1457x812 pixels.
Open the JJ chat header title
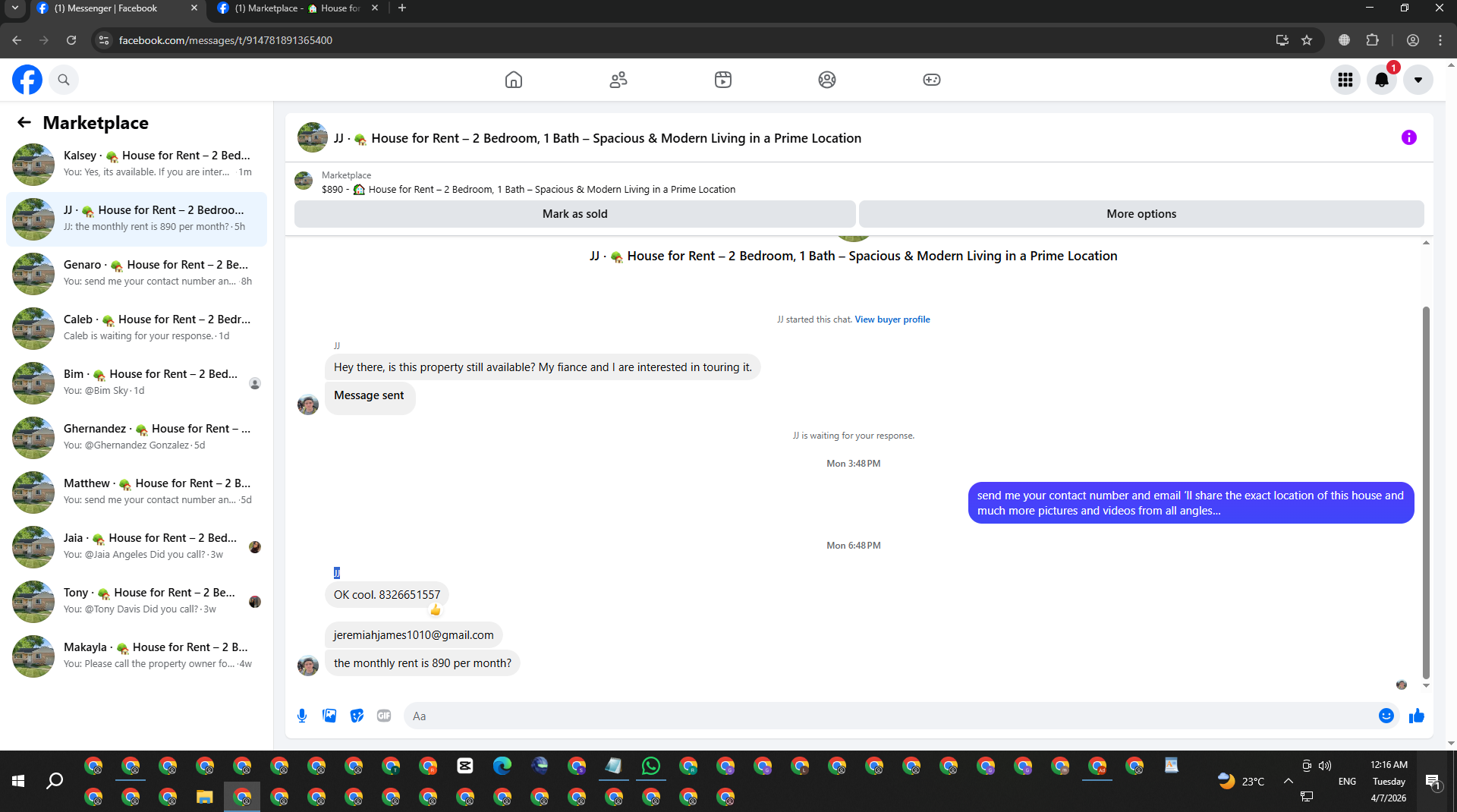coord(597,138)
